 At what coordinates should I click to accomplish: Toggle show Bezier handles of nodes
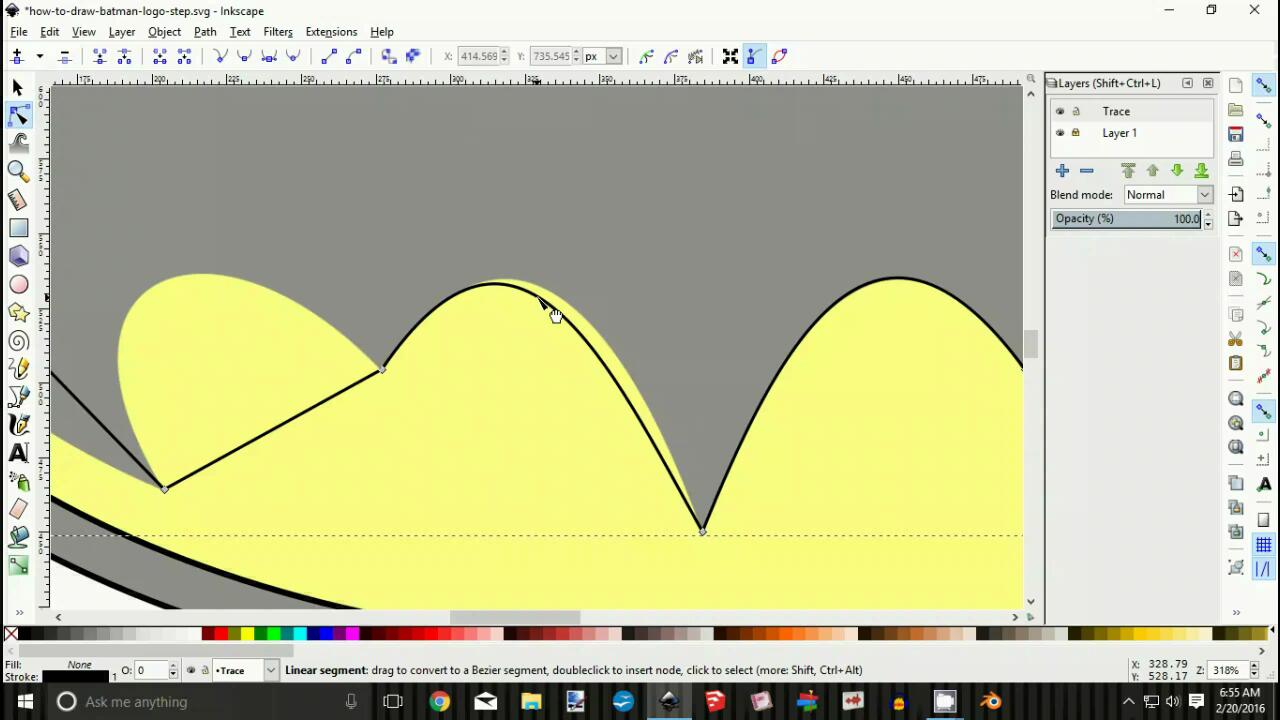click(755, 56)
